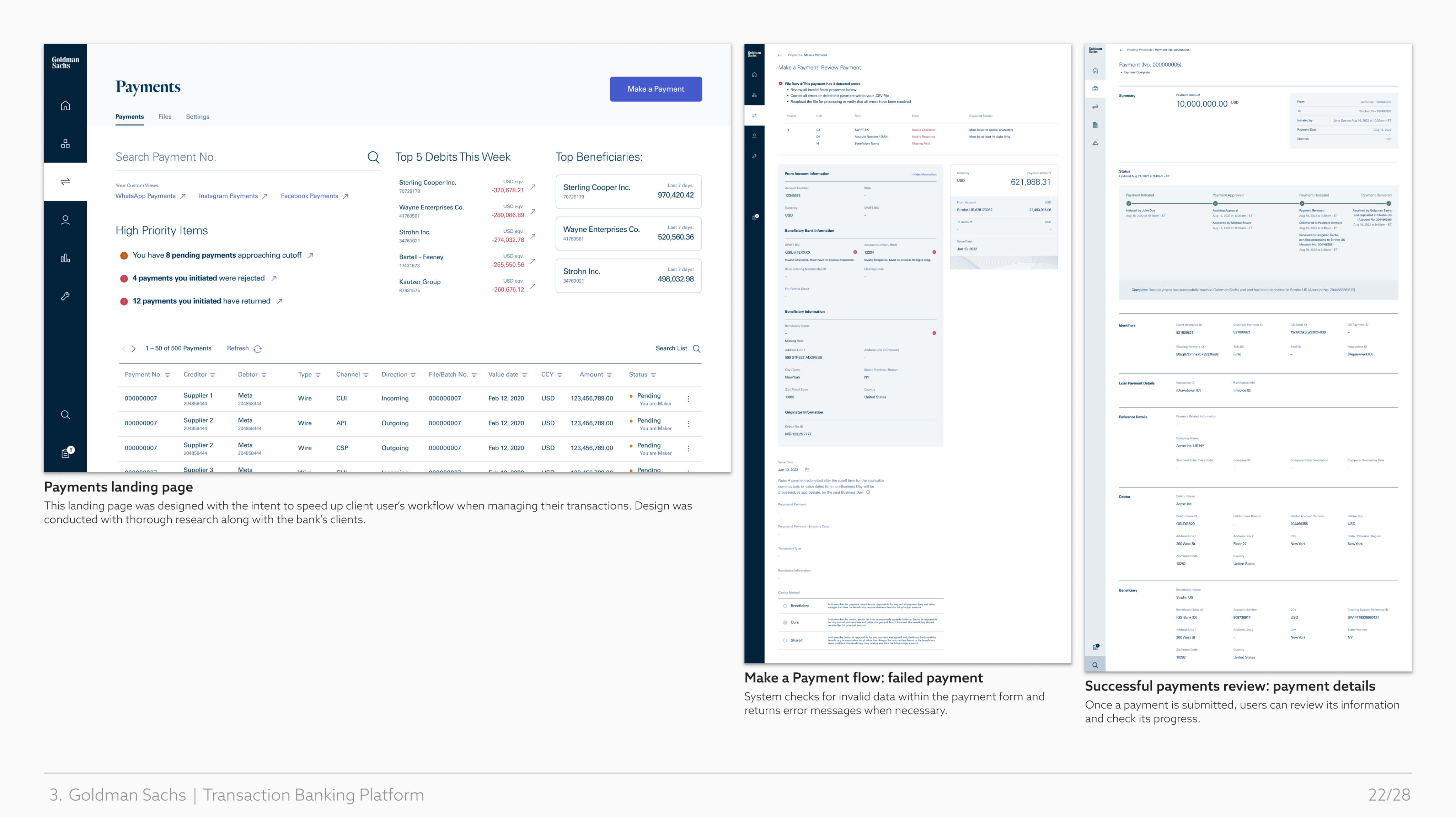Switch to the Files tab
This screenshot has width=1456, height=817.
coord(165,117)
